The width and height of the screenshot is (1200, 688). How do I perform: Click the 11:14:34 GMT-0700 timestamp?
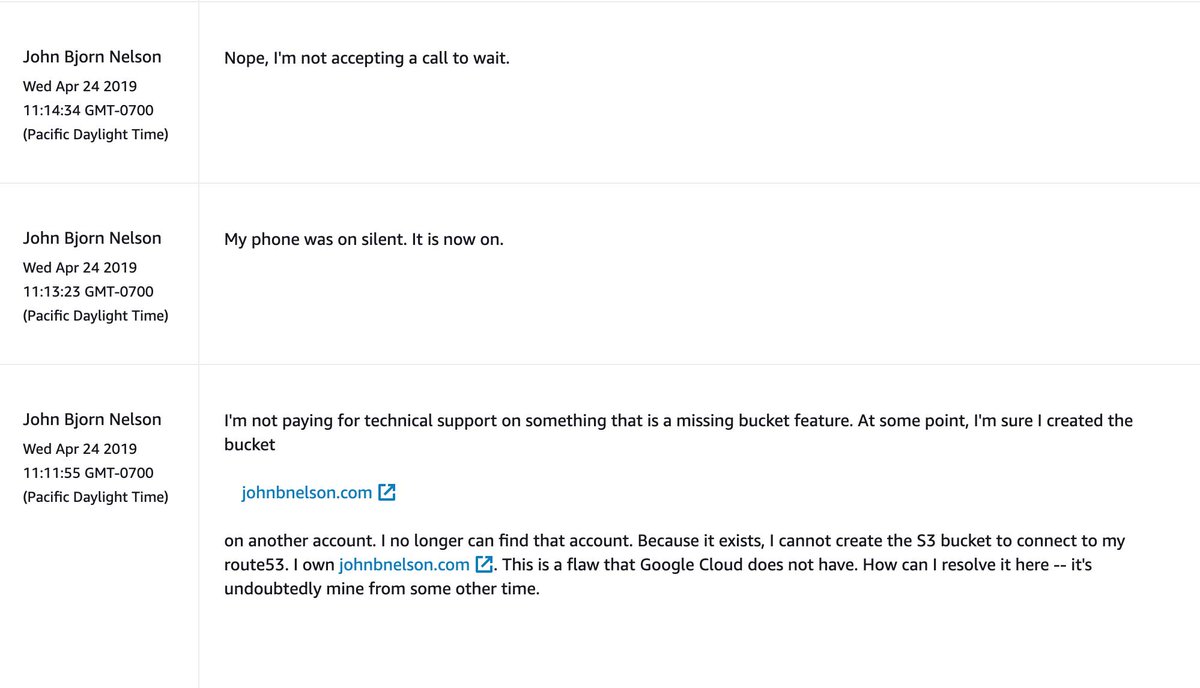[x=88, y=110]
